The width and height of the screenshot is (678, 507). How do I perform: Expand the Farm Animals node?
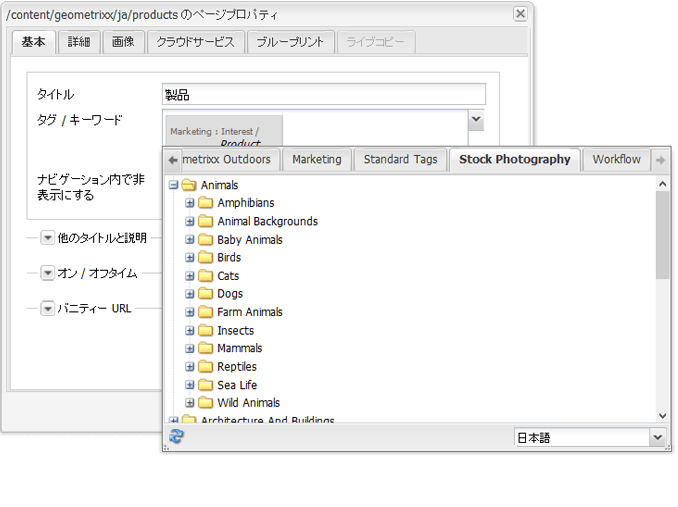click(189, 312)
